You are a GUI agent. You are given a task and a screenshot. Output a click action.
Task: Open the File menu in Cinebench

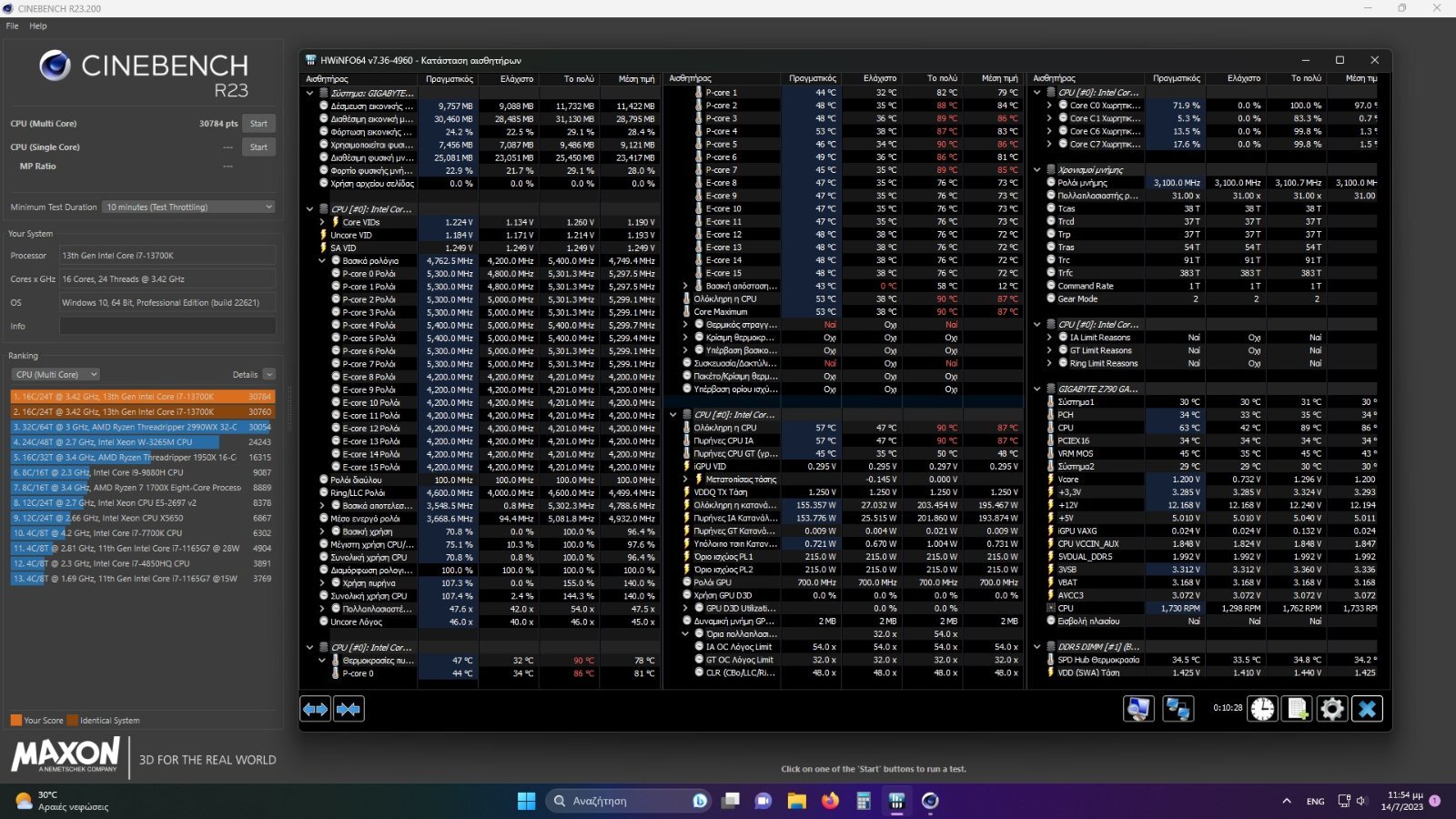[x=12, y=25]
